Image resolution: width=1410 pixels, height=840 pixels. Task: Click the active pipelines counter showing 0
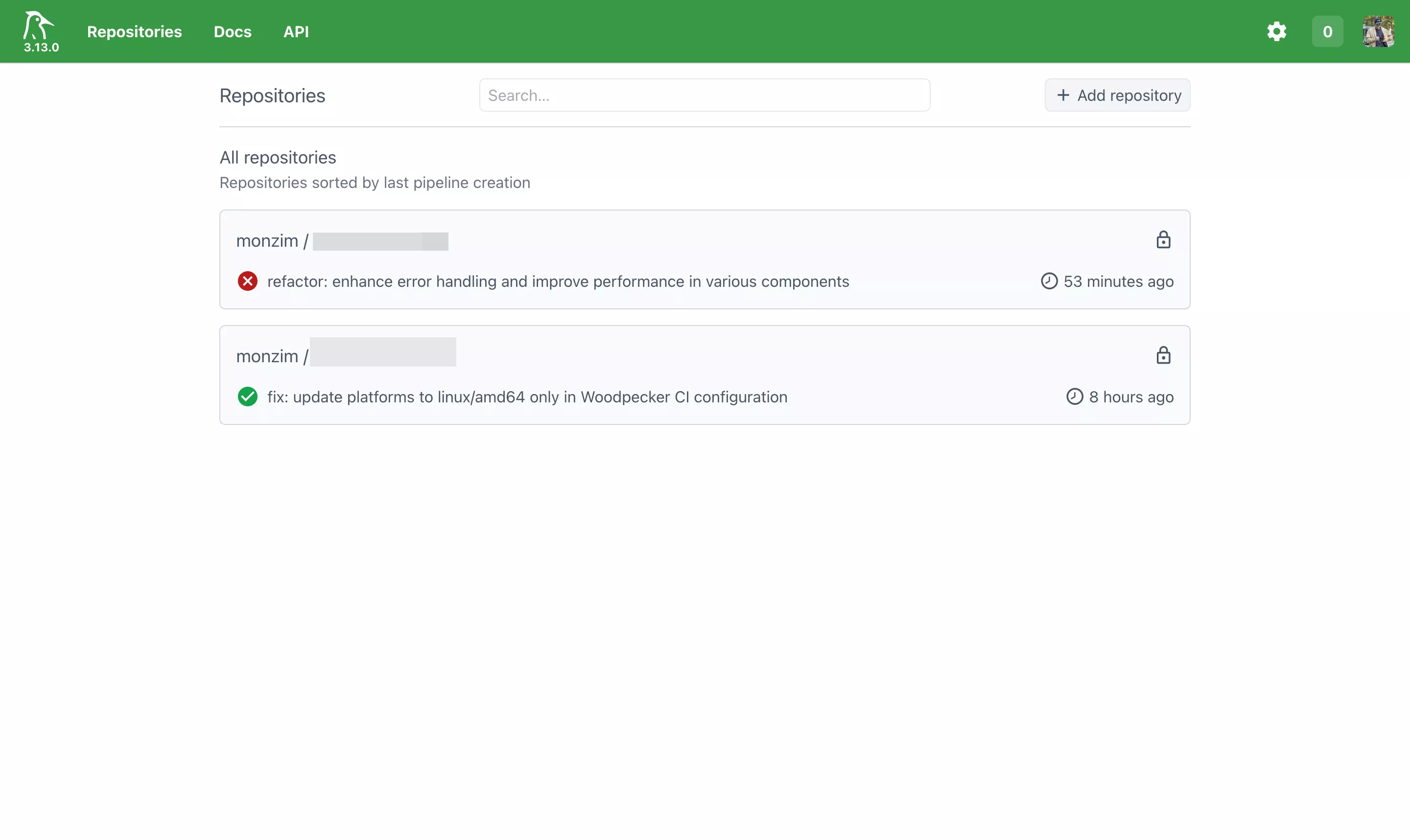click(x=1327, y=32)
